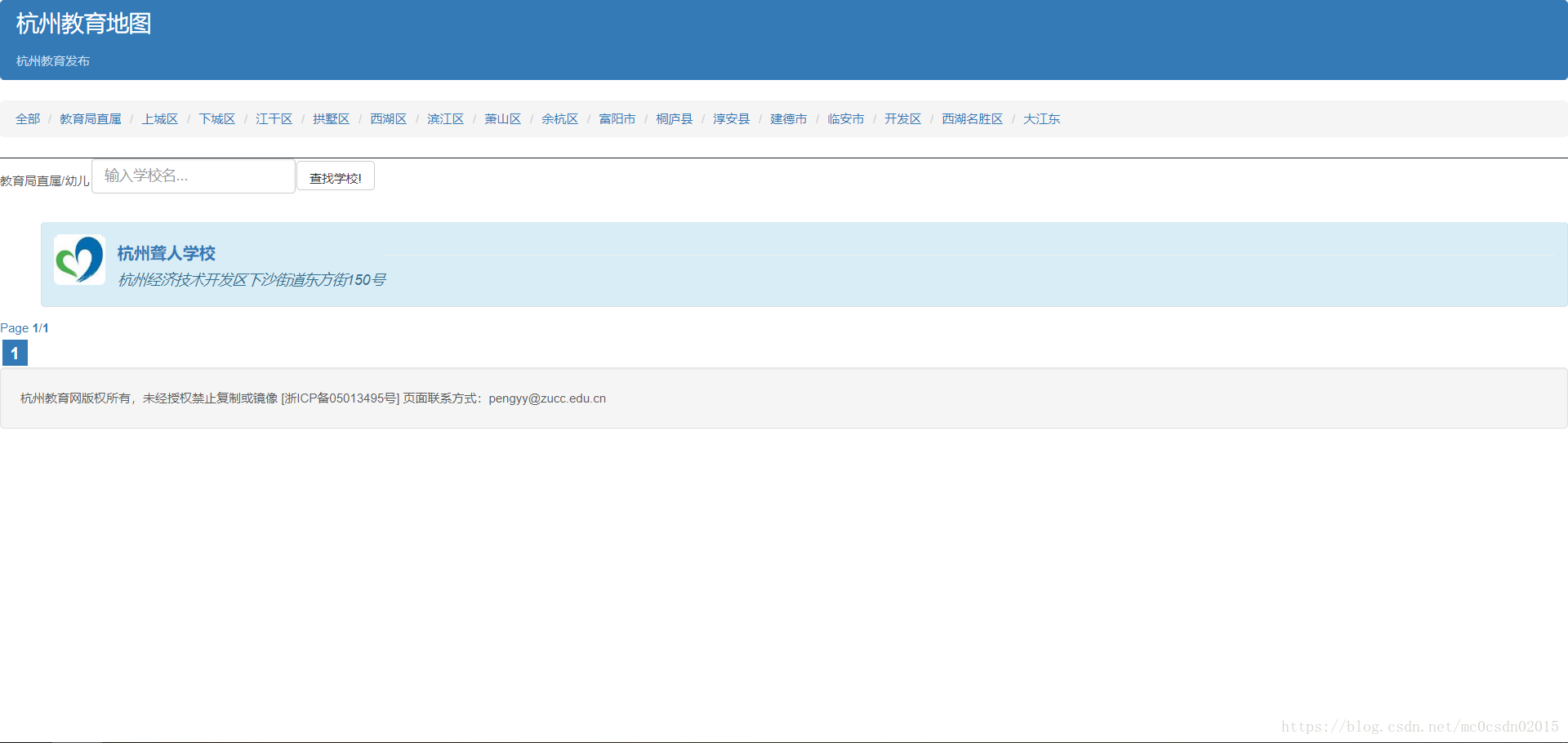This screenshot has height=743, width=1568.
Task: Focus the 输入学校名 search field
Action: pos(194,176)
